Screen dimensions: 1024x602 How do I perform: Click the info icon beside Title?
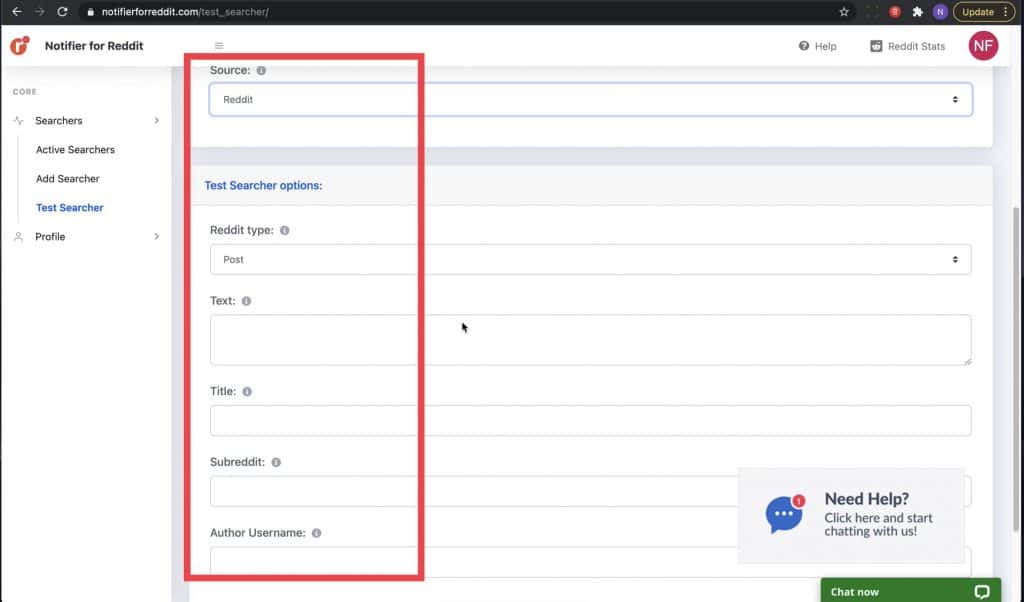click(247, 392)
